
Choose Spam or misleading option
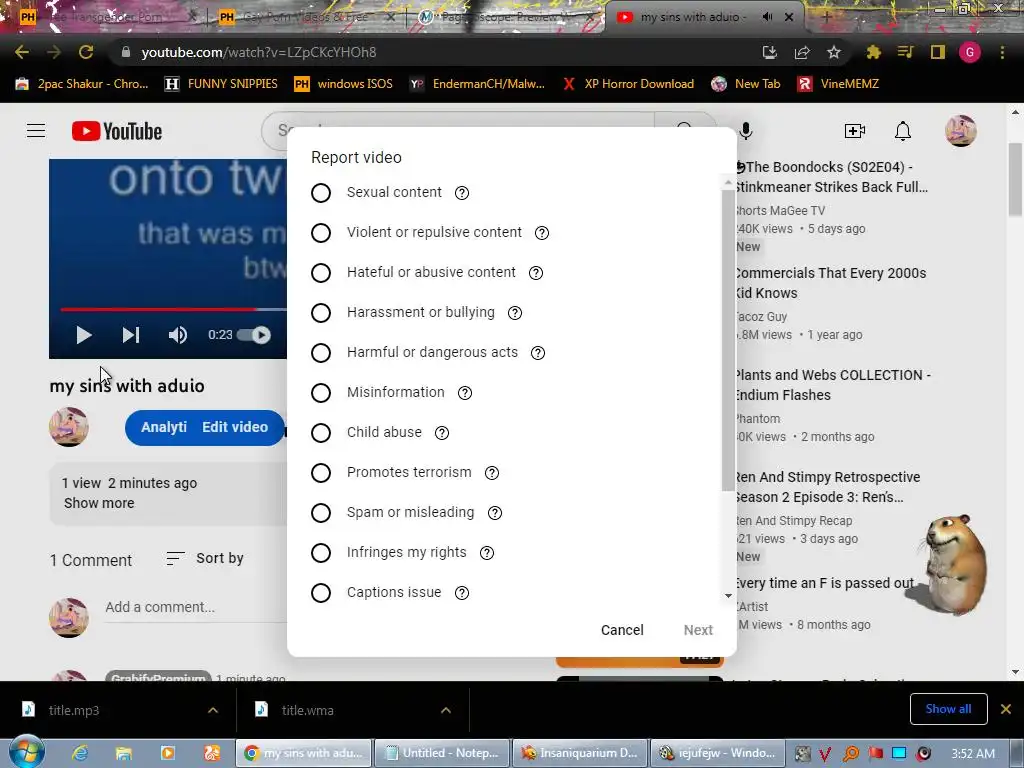[321, 513]
